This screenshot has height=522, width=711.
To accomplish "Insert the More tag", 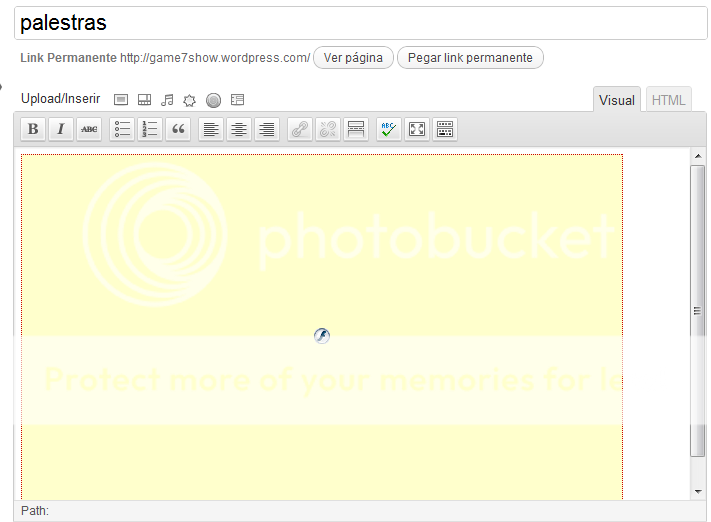I will [355, 129].
